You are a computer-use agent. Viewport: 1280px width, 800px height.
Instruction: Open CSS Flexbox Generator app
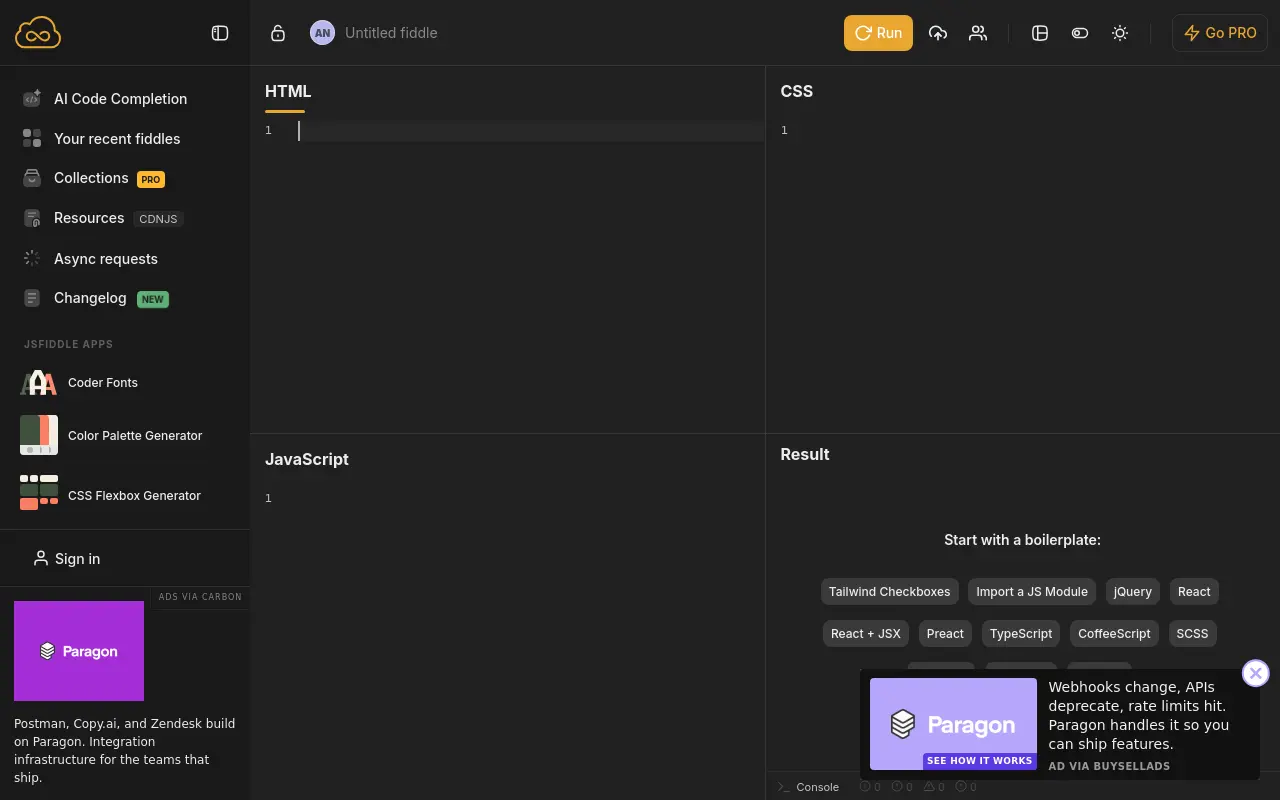coord(134,496)
